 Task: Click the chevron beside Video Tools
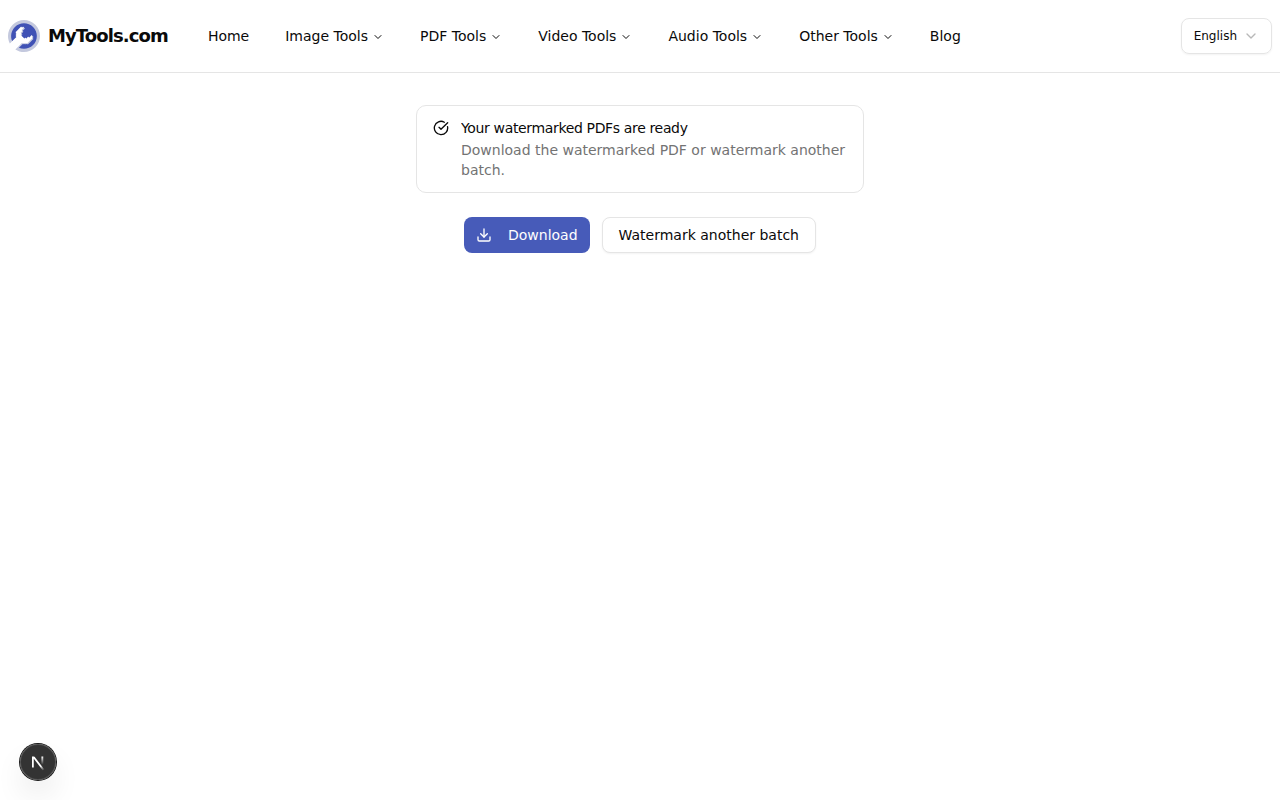coord(626,37)
